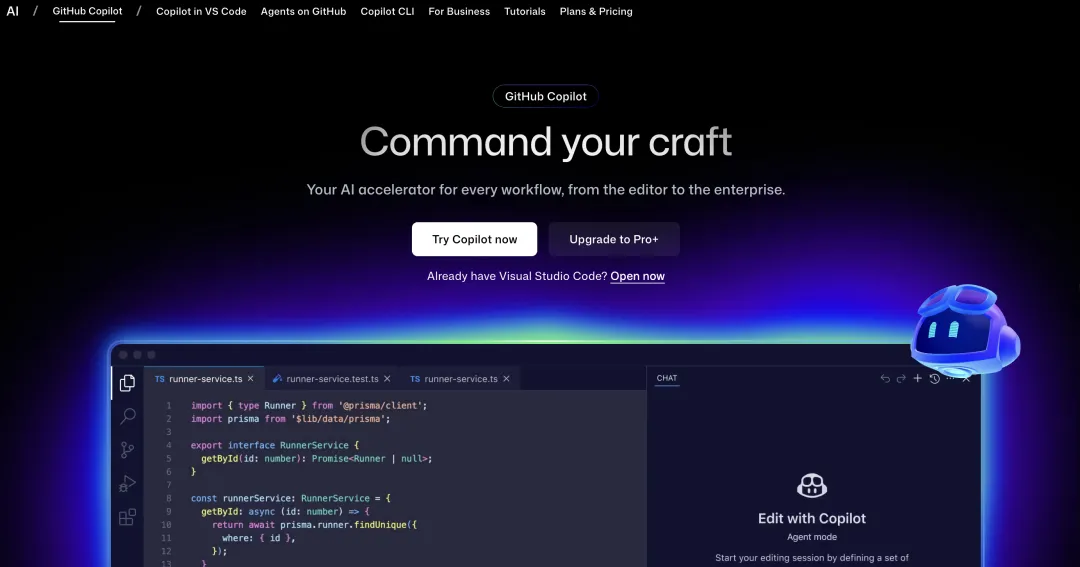This screenshot has height=567, width=1080.
Task: Open GitHub Copilot in navigation bar
Action: (x=87, y=11)
